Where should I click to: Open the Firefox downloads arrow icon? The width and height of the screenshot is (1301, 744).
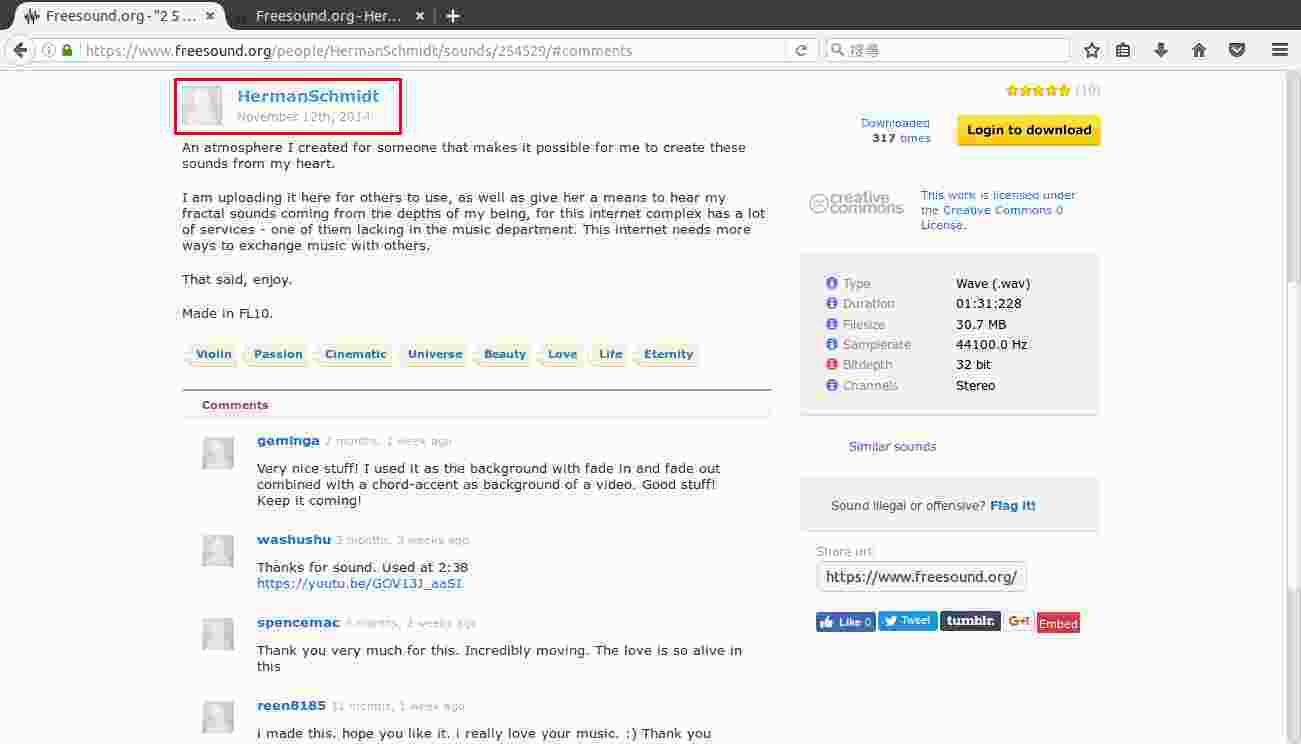(1161, 50)
